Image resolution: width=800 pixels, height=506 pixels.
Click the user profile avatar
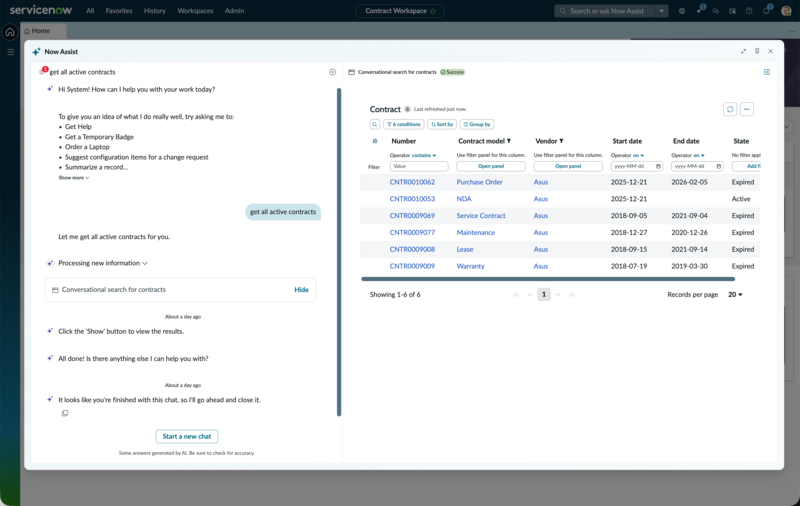click(x=786, y=11)
